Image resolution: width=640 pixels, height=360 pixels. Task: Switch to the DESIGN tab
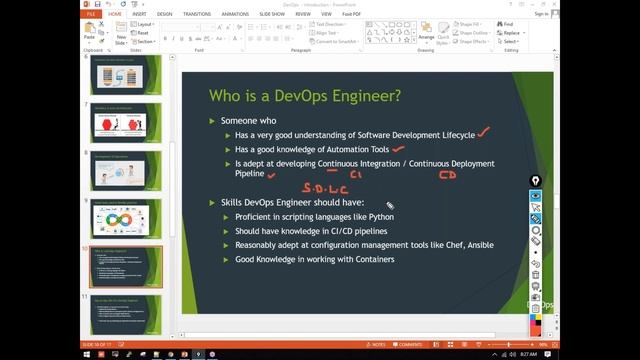[x=164, y=14]
